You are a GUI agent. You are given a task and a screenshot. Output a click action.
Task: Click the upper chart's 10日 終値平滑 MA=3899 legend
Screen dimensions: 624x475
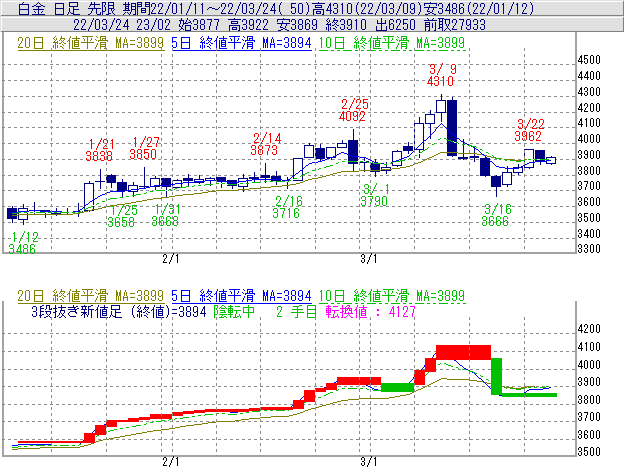(x=392, y=43)
